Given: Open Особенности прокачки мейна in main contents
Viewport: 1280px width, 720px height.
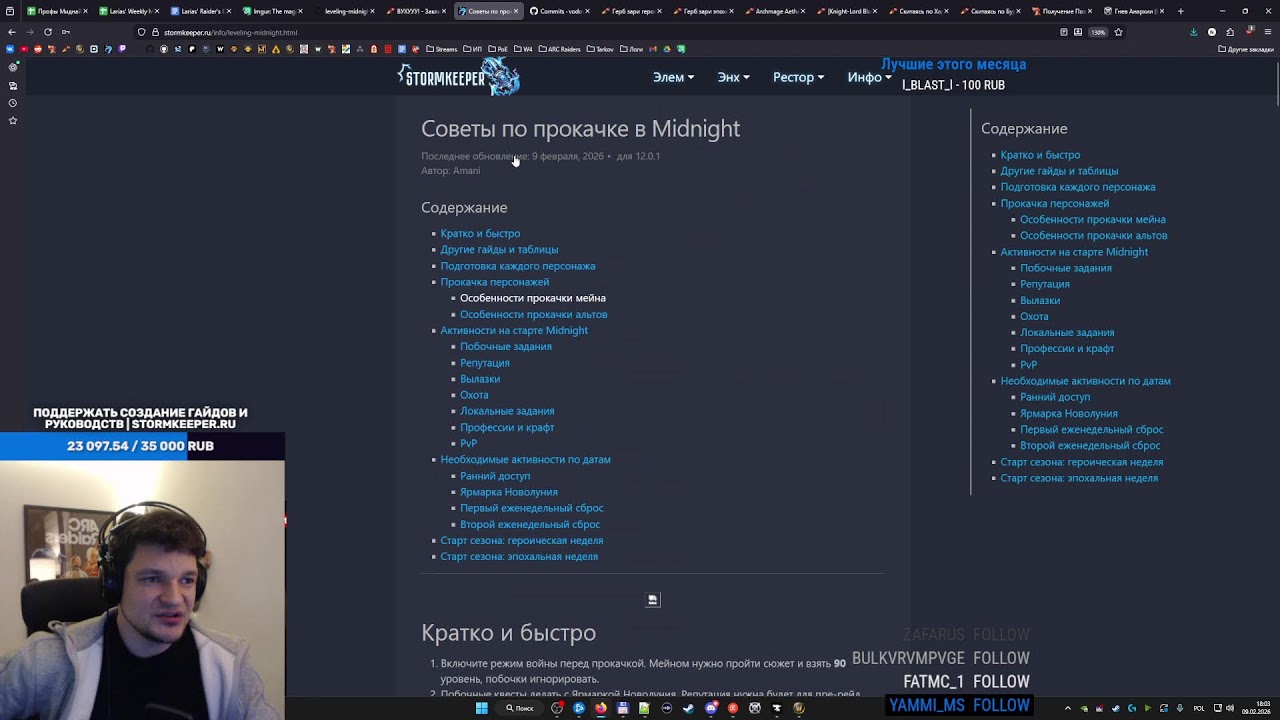Looking at the screenshot, I should point(532,298).
